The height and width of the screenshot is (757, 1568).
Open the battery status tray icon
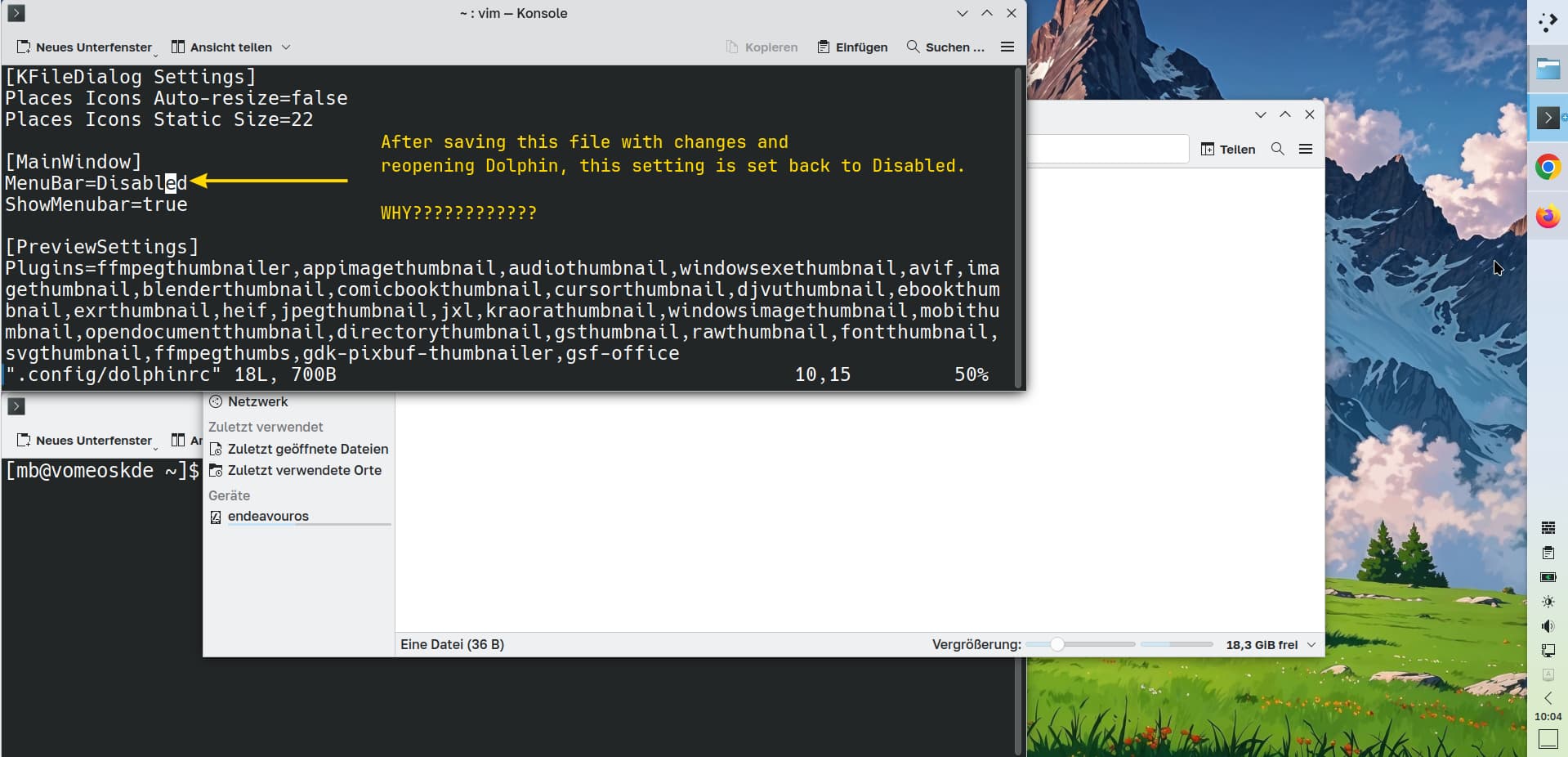(1548, 577)
